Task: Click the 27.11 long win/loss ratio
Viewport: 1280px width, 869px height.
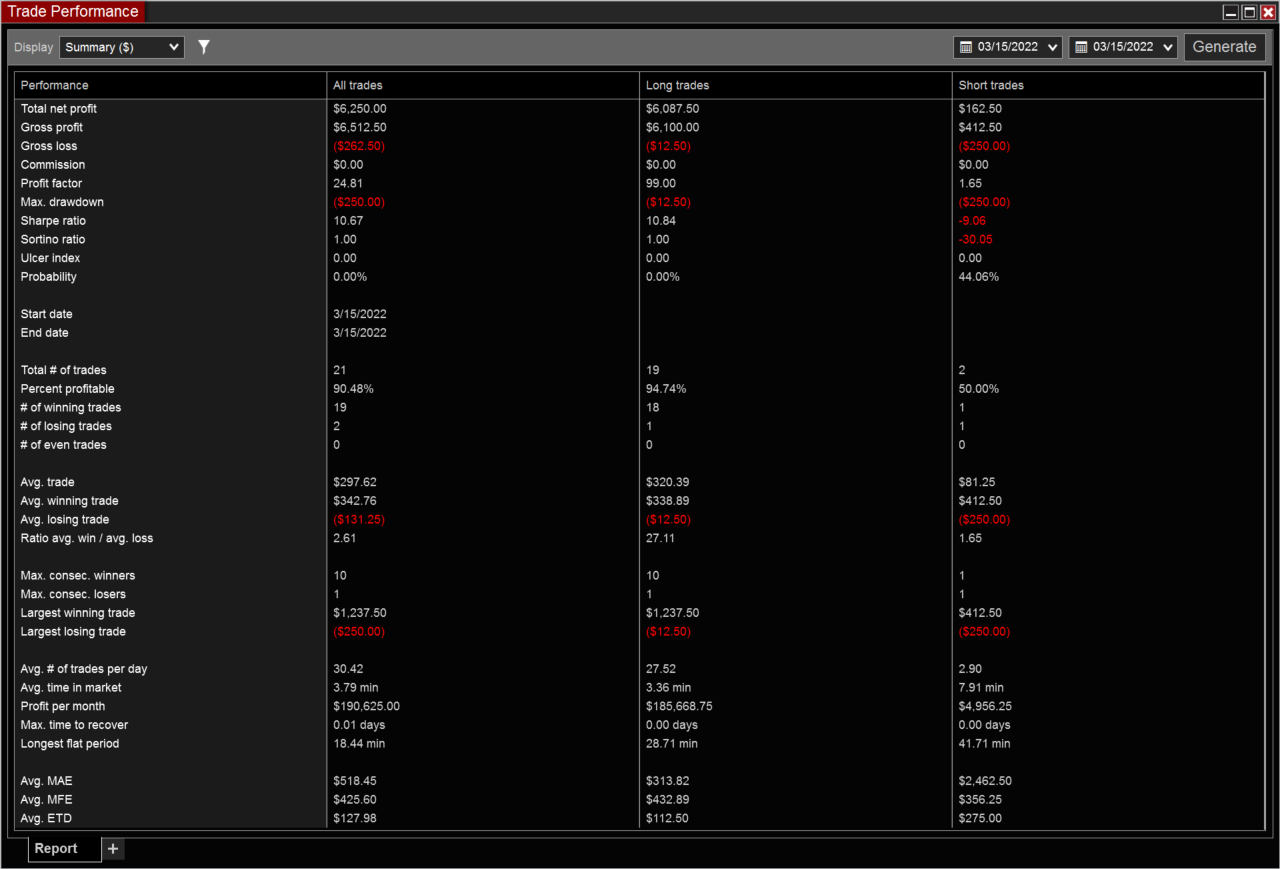Action: [x=661, y=538]
